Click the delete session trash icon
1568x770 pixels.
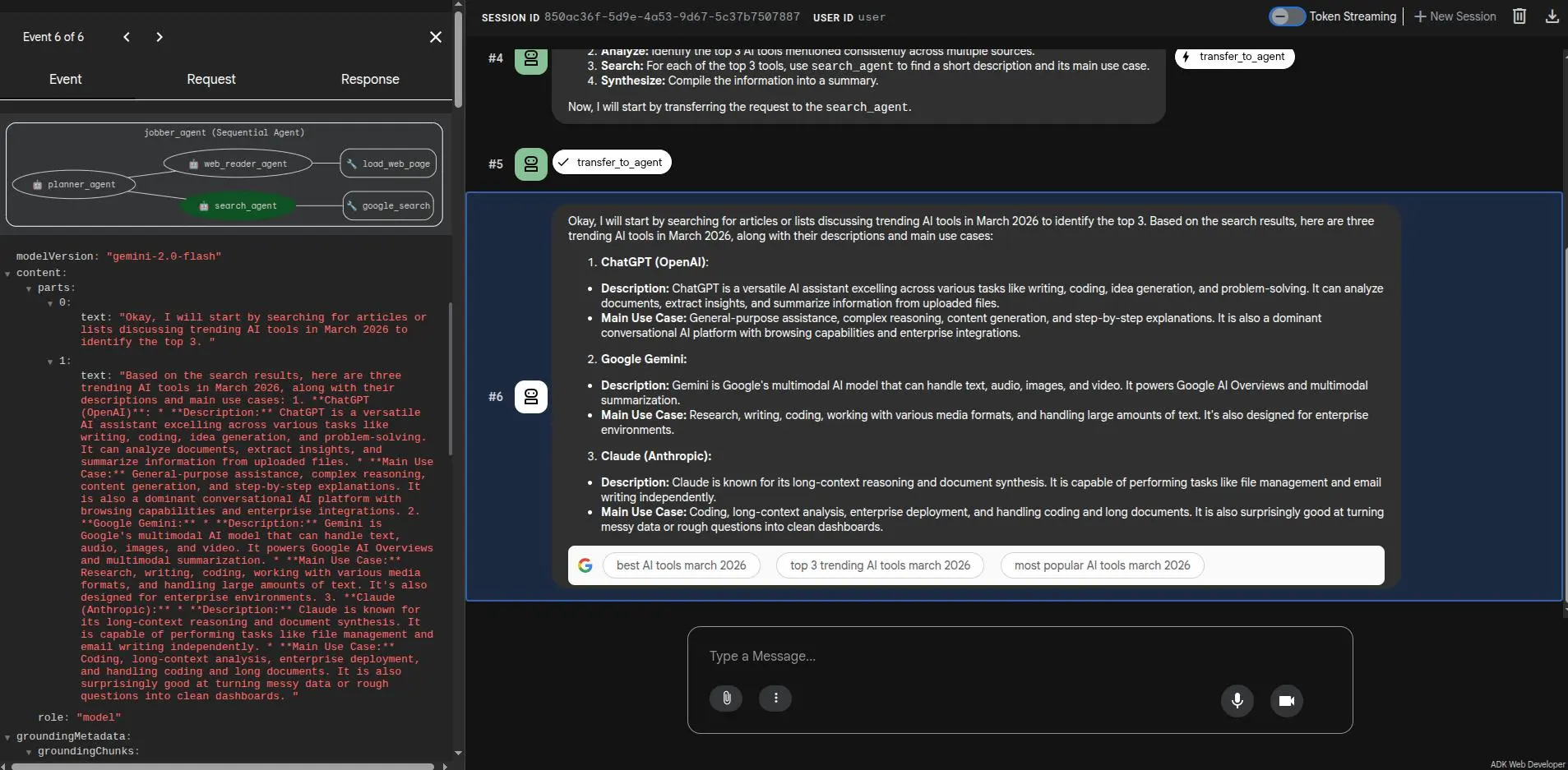click(1519, 16)
